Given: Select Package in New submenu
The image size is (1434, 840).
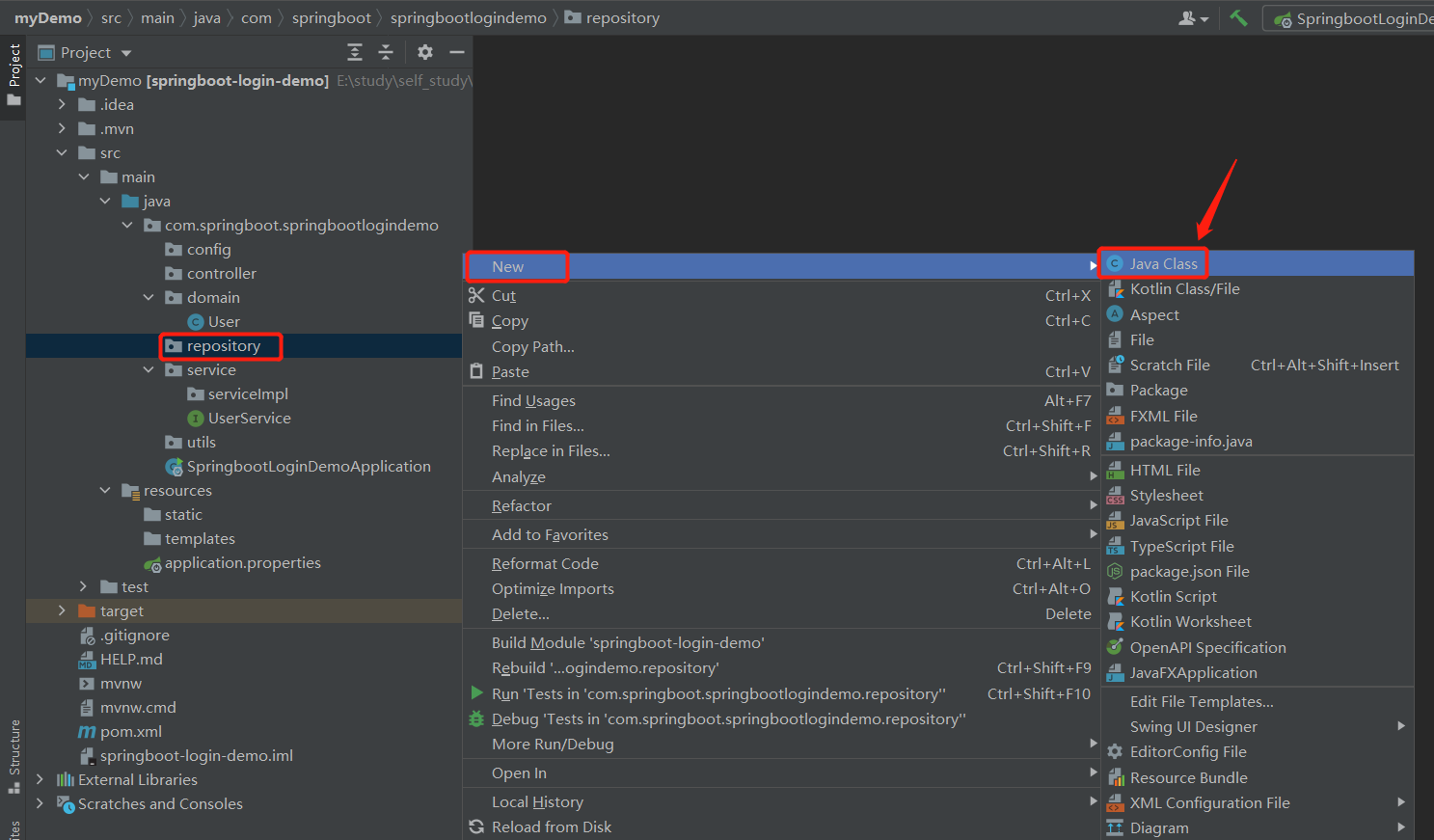Looking at the screenshot, I should coord(1258,390).
